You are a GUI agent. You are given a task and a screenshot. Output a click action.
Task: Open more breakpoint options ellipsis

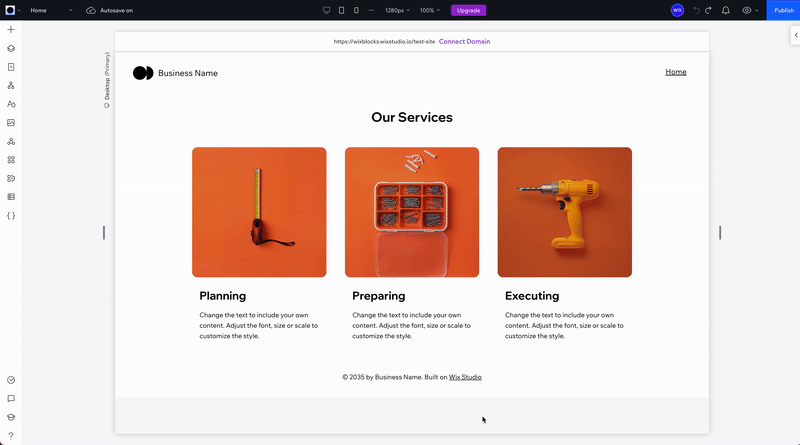pyautogui.click(x=371, y=10)
